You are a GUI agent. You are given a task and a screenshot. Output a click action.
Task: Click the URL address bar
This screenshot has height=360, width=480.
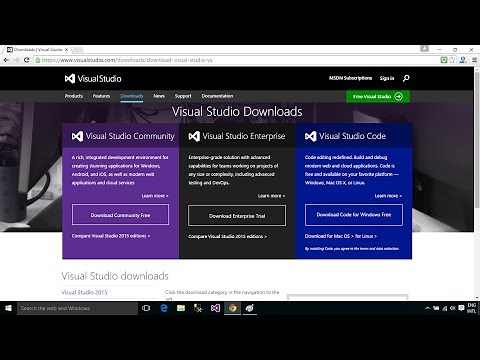238,60
